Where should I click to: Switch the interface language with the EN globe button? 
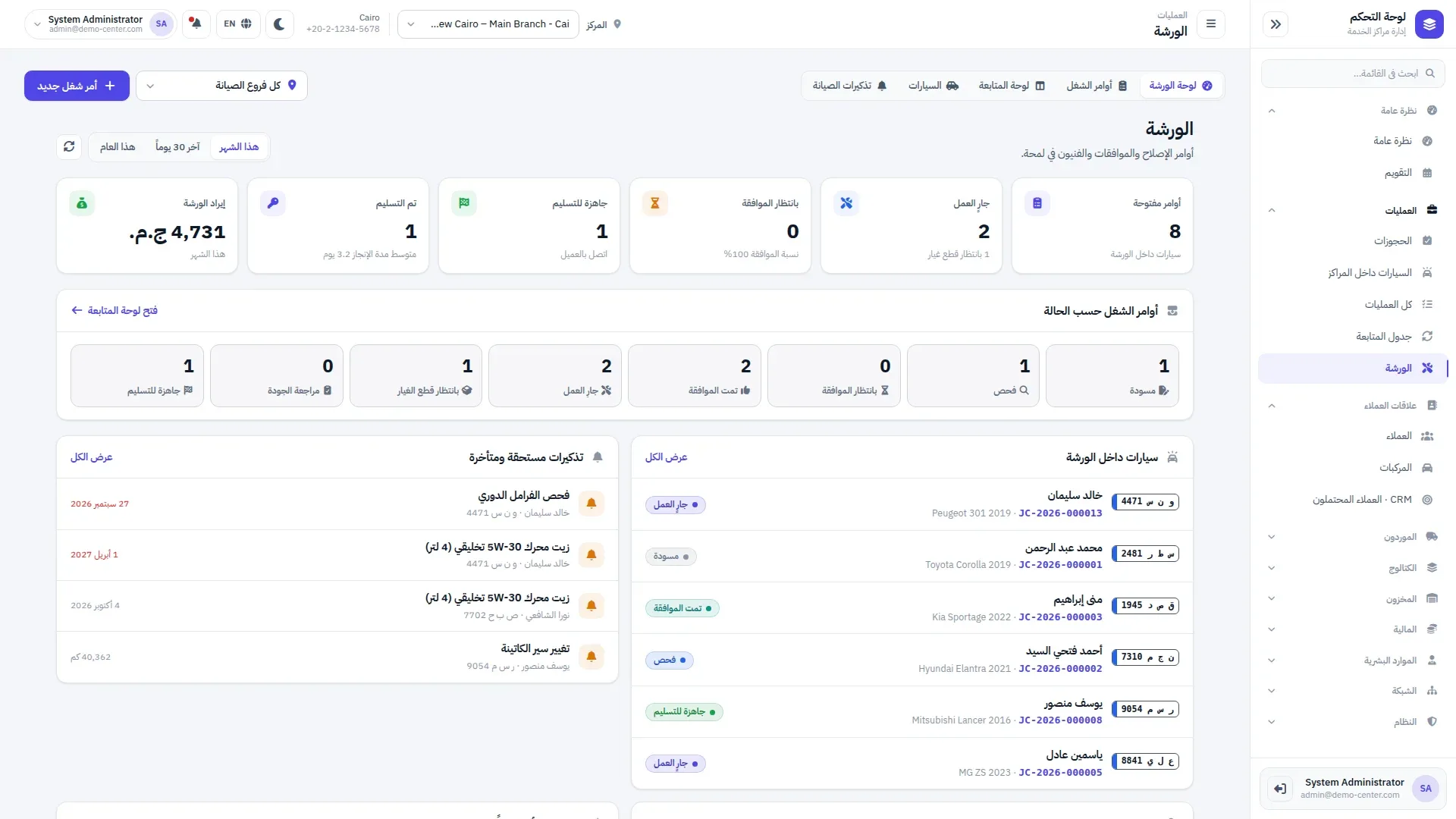pyautogui.click(x=238, y=24)
